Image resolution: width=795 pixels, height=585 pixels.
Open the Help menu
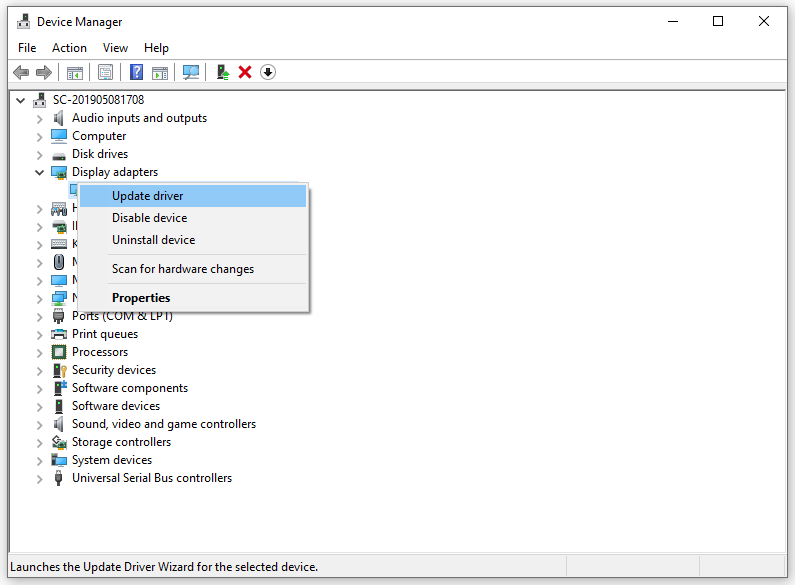(156, 48)
